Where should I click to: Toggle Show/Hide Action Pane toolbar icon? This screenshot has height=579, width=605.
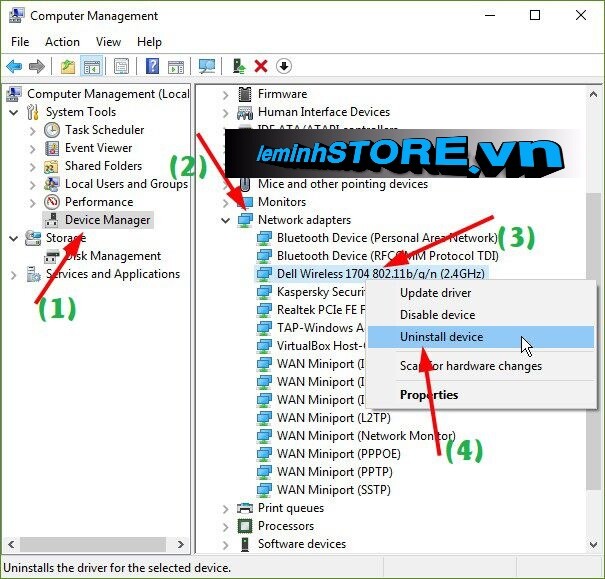click(176, 66)
